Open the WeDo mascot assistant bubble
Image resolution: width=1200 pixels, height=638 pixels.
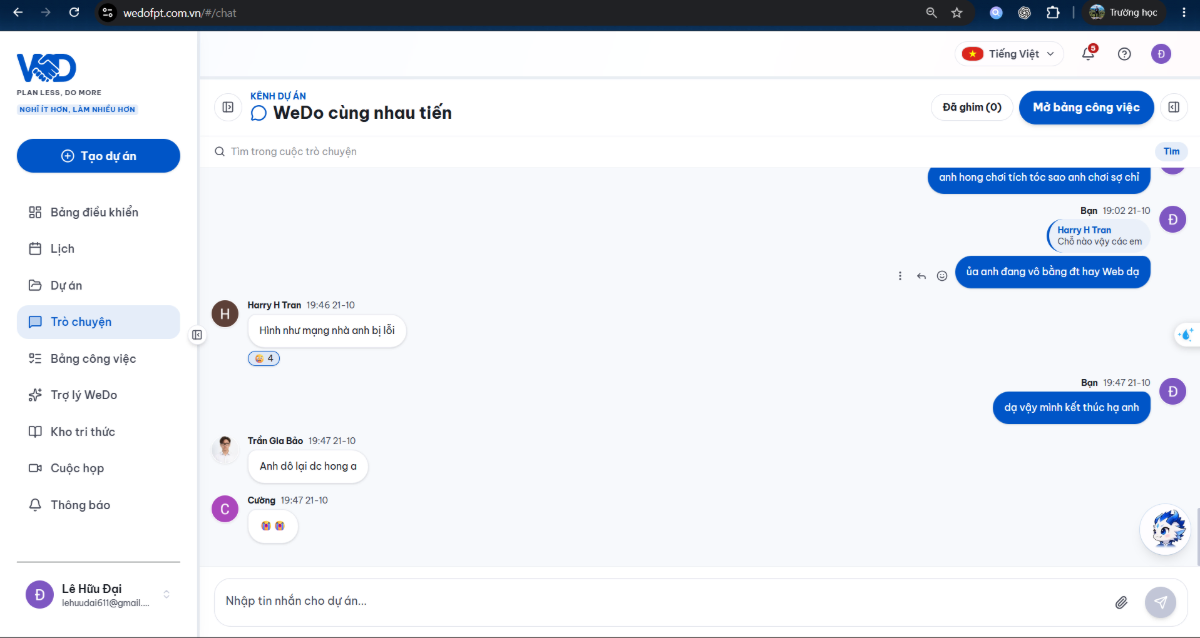click(x=1165, y=530)
